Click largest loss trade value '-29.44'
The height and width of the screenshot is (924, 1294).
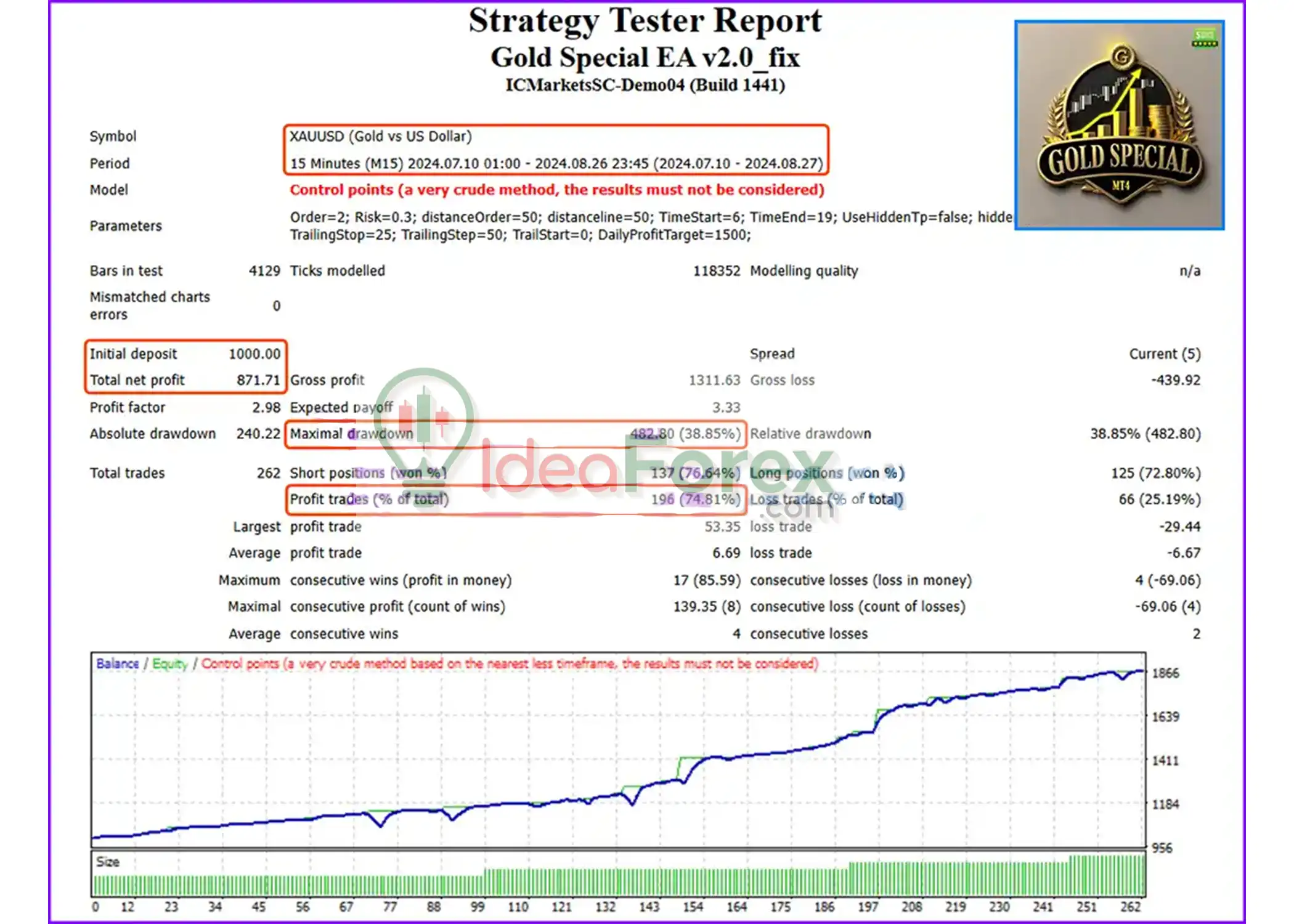(x=1179, y=527)
